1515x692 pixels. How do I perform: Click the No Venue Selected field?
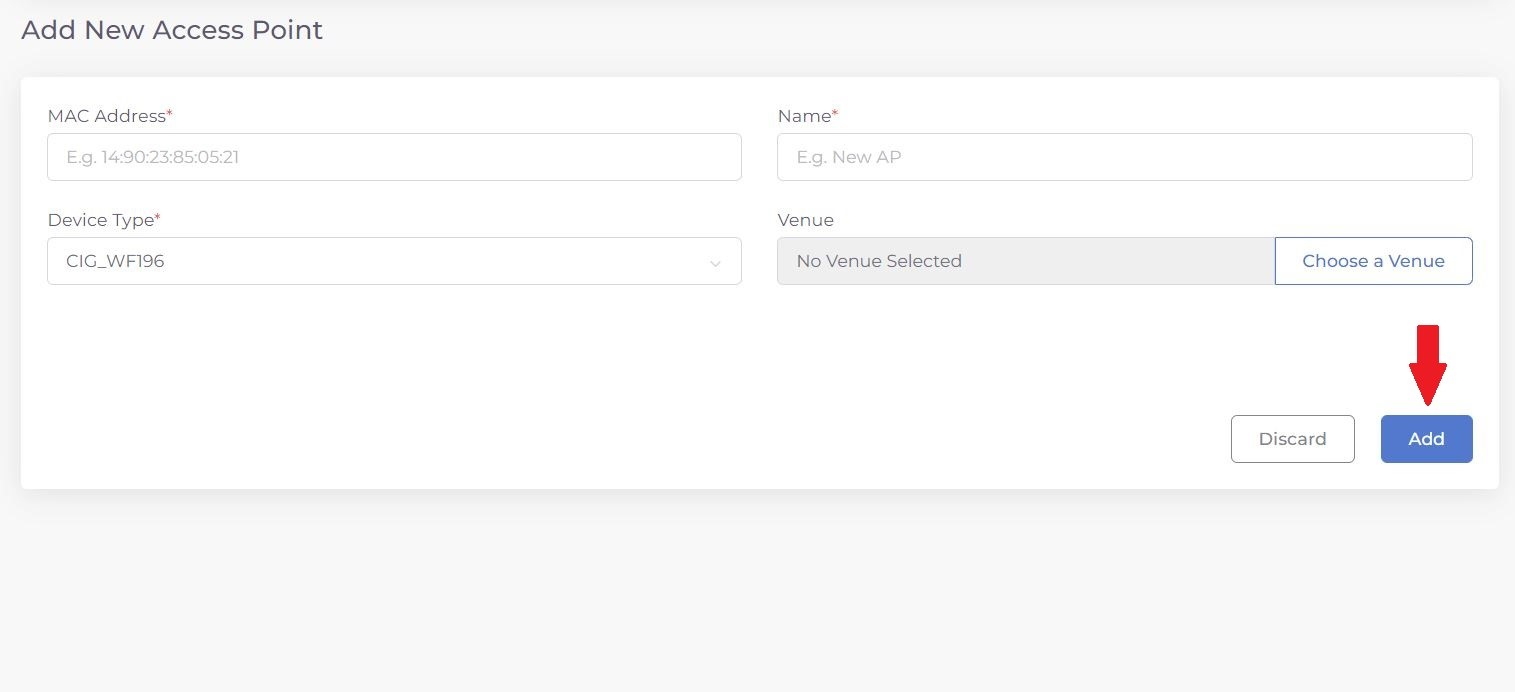pos(1025,261)
